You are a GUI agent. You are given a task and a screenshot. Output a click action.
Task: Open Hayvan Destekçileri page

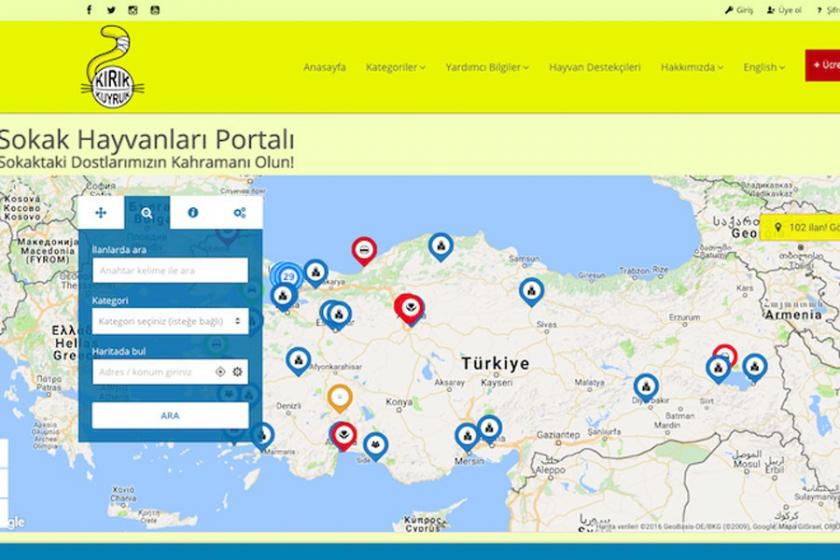(x=595, y=67)
